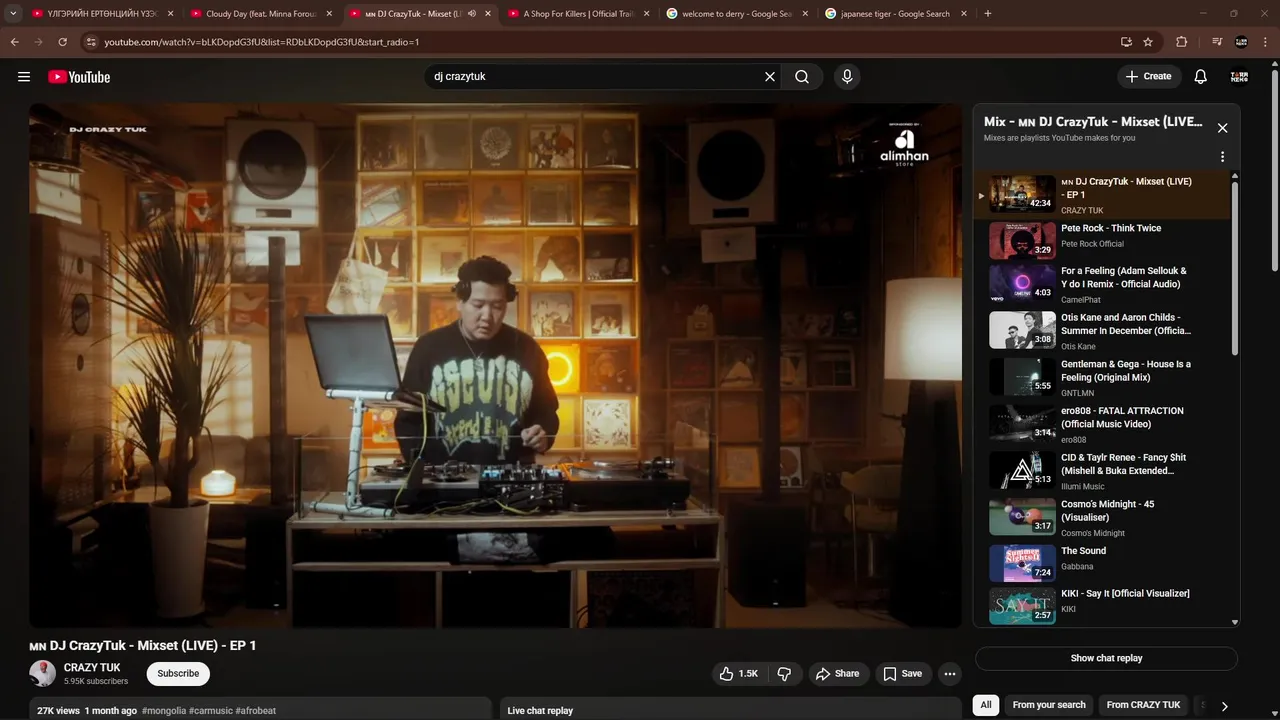The width and height of the screenshot is (1280, 720).
Task: Open media control button in toolbar
Action: pos(1217,42)
